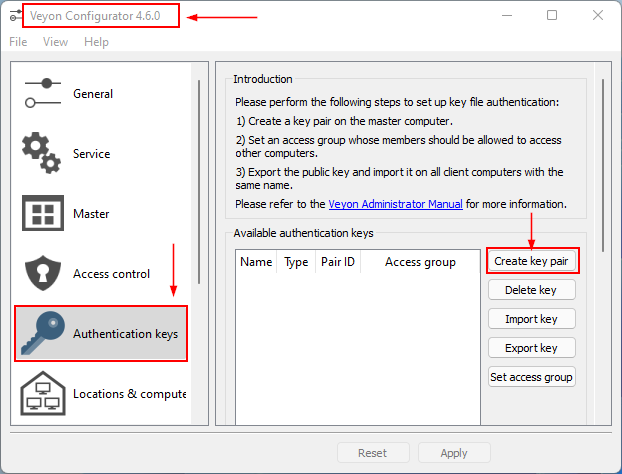Sort keys by Type column header

(296, 262)
